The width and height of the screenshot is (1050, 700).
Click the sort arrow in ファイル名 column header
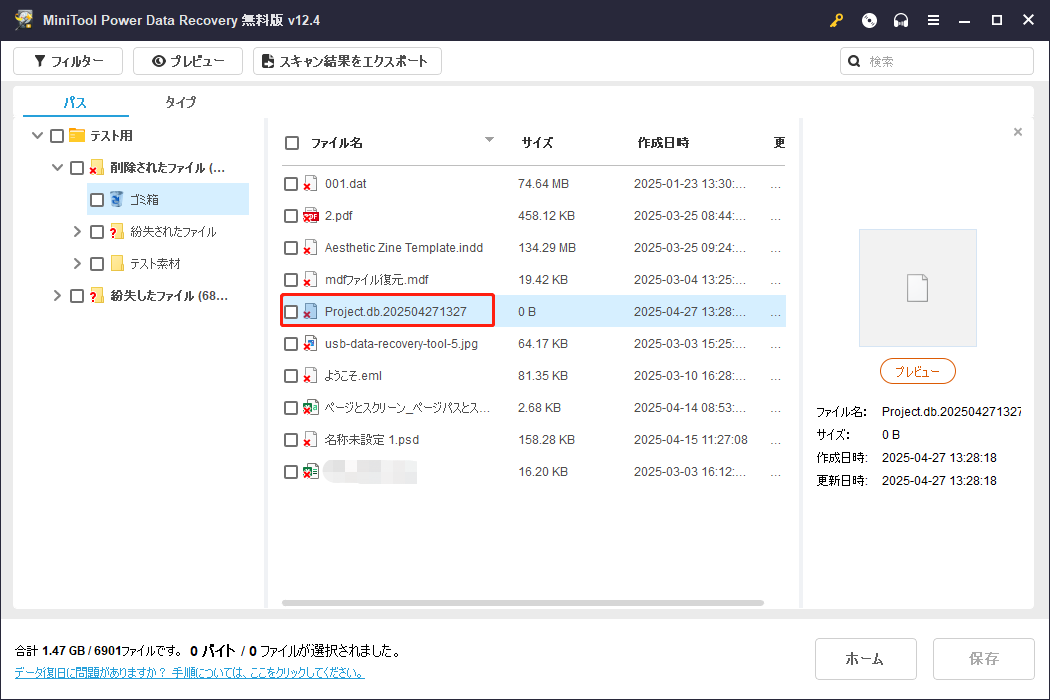click(x=490, y=139)
